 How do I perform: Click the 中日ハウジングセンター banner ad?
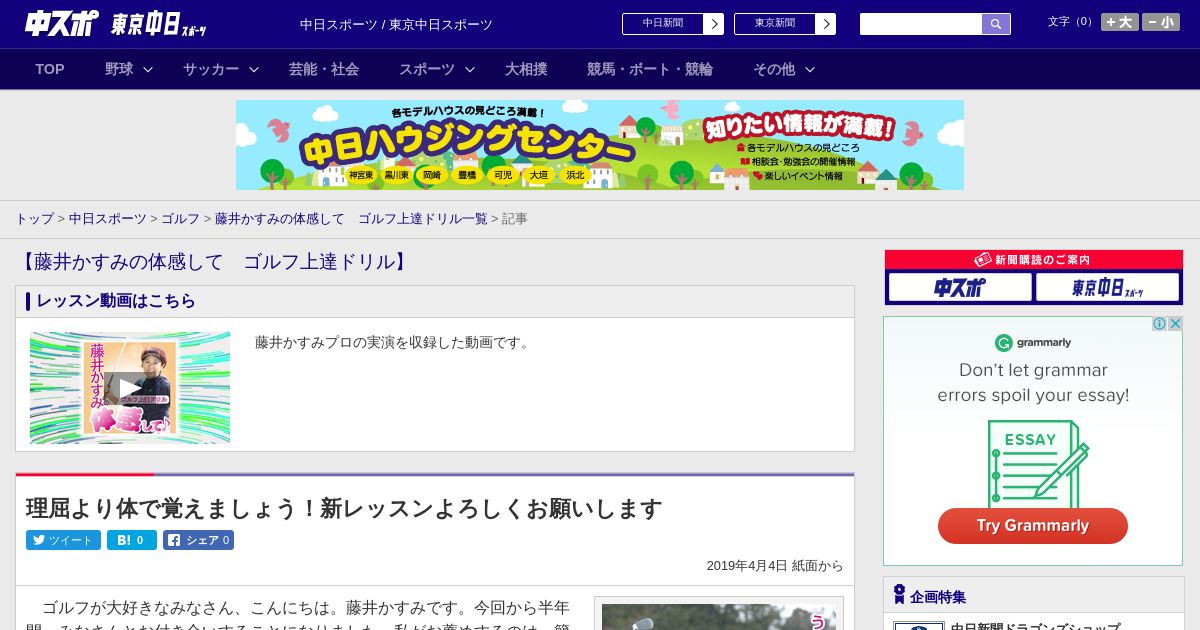click(600, 145)
